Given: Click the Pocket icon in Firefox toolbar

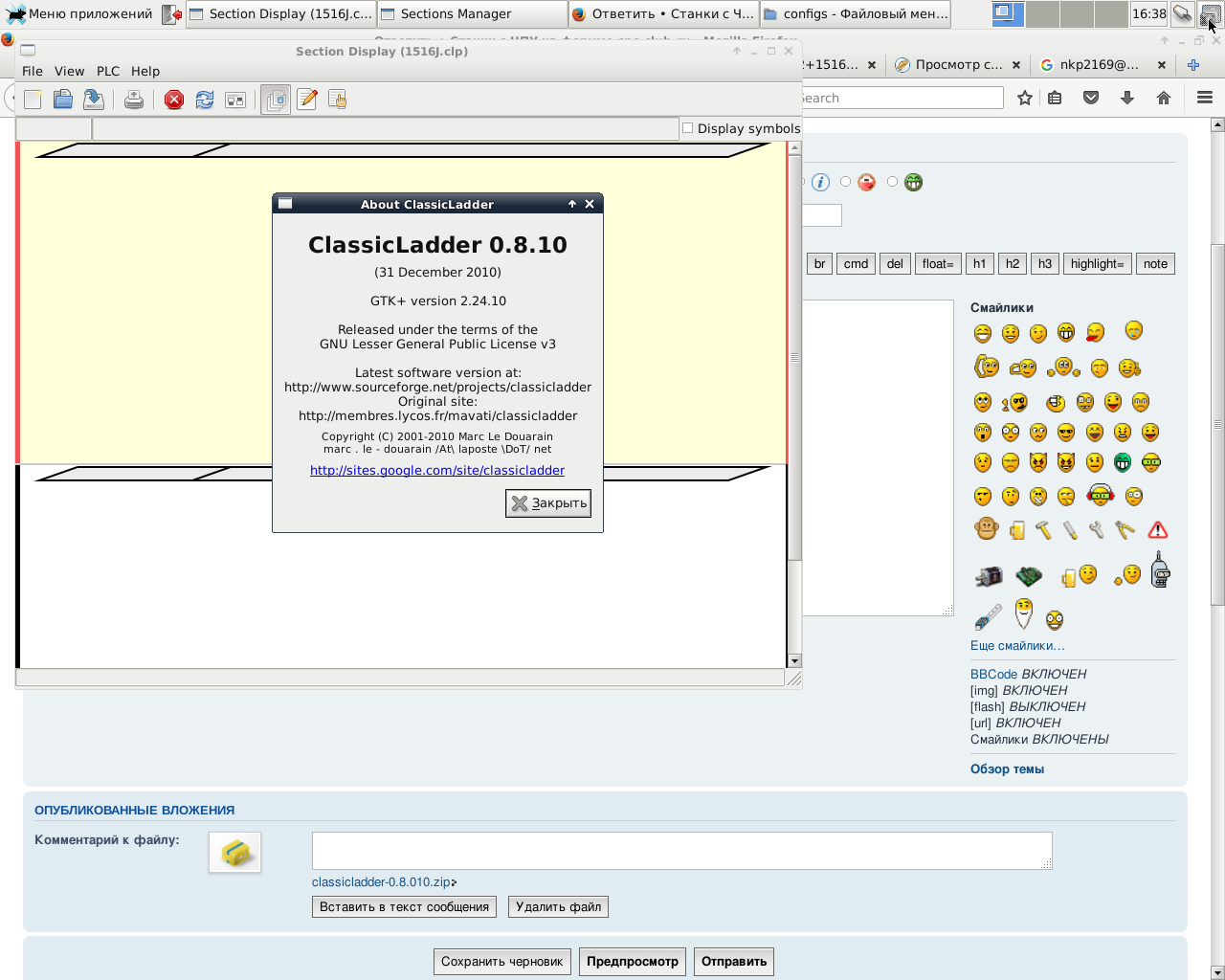Looking at the screenshot, I should (x=1091, y=98).
